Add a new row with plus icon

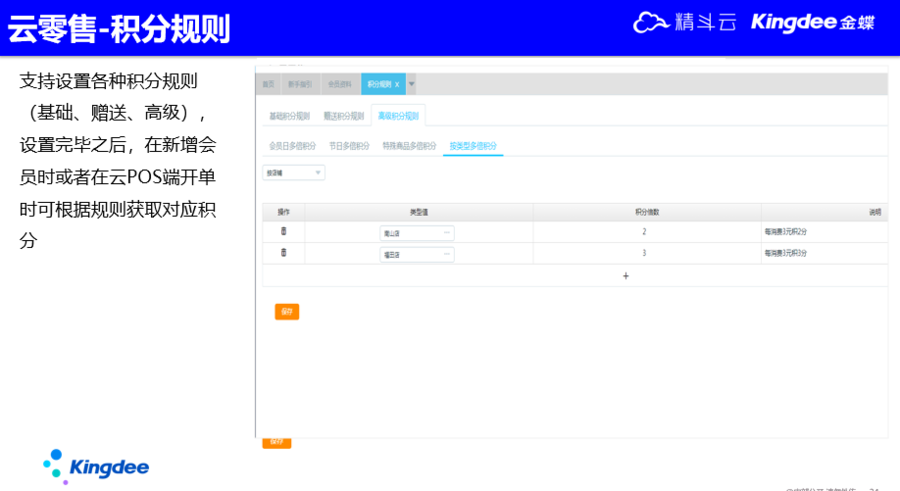tap(626, 275)
